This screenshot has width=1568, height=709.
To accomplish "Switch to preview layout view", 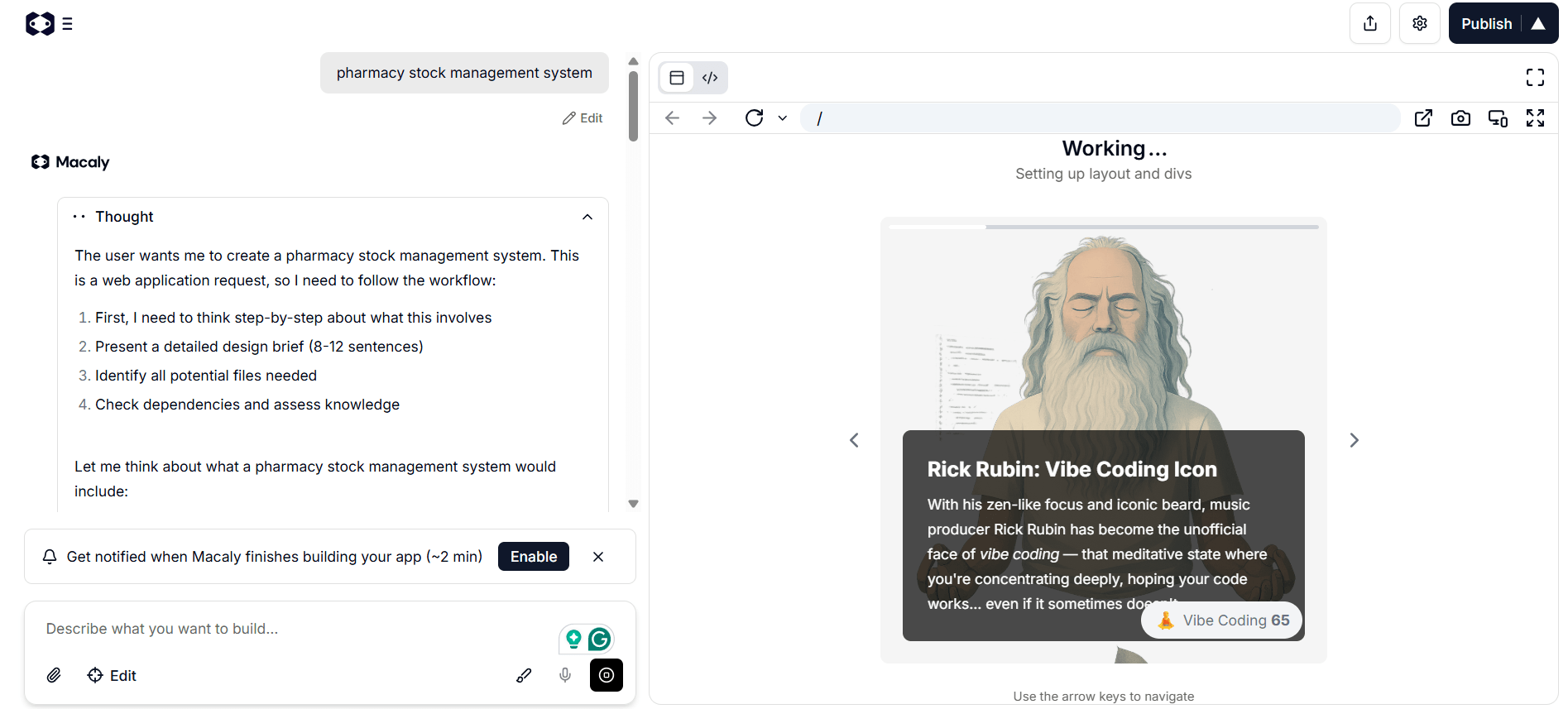I will click(677, 78).
